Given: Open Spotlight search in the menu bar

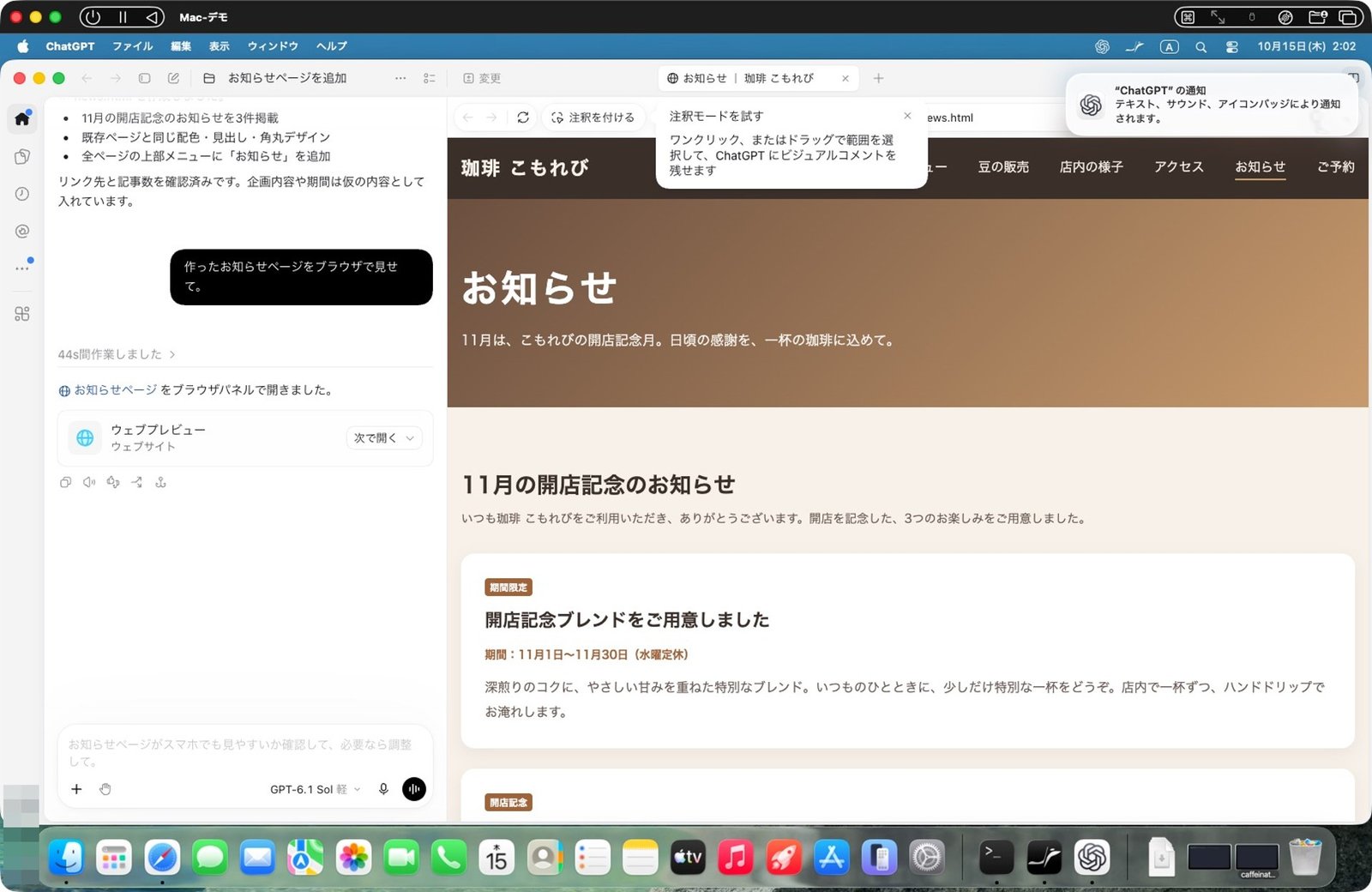Looking at the screenshot, I should 1201,46.
